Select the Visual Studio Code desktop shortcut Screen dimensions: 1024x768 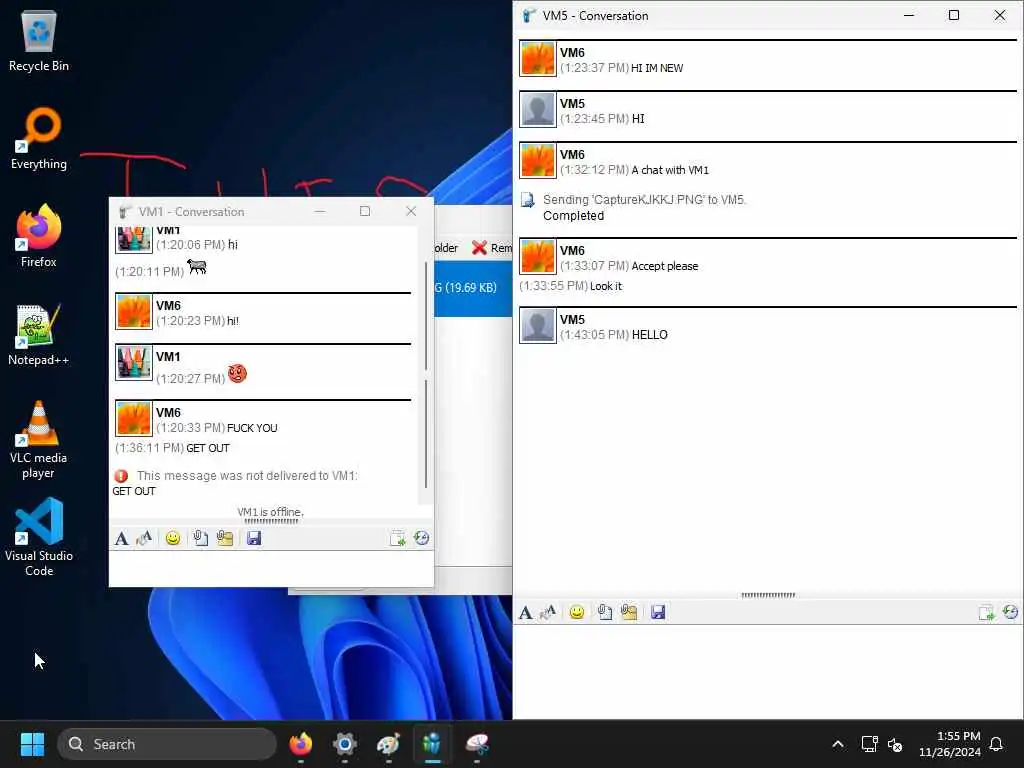[39, 538]
